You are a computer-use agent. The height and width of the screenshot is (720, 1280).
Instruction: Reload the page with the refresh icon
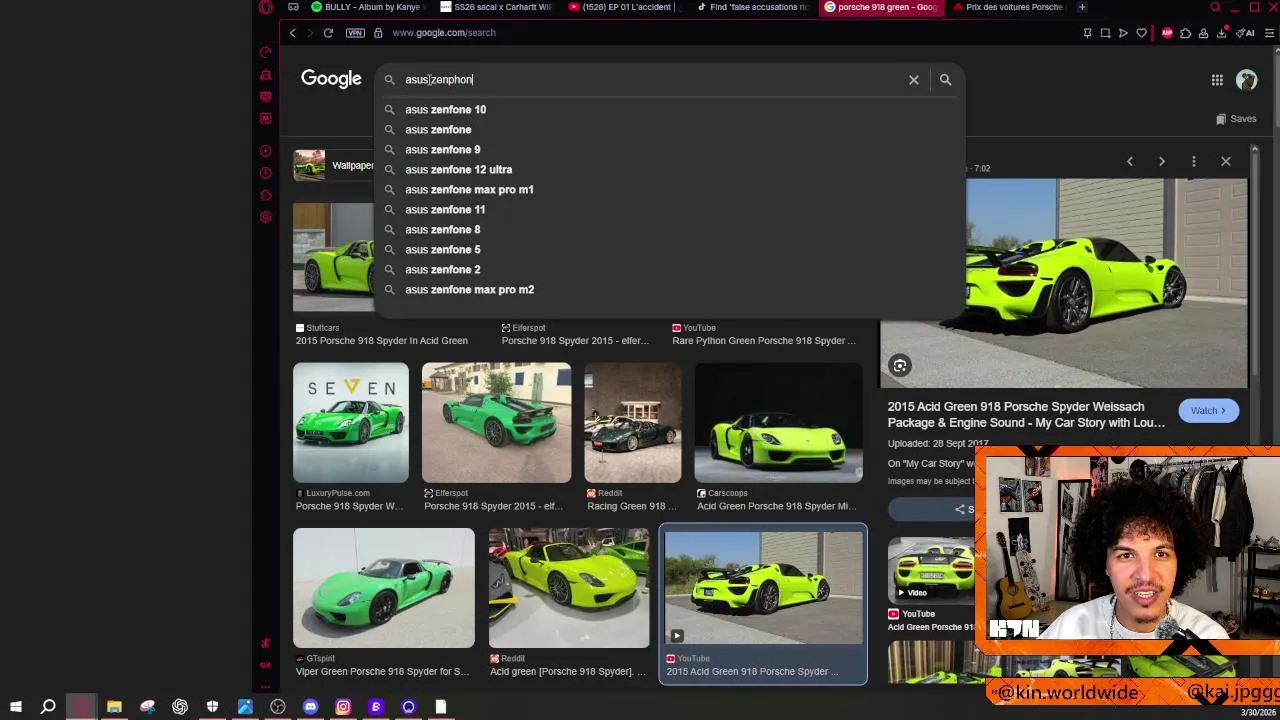tap(327, 33)
